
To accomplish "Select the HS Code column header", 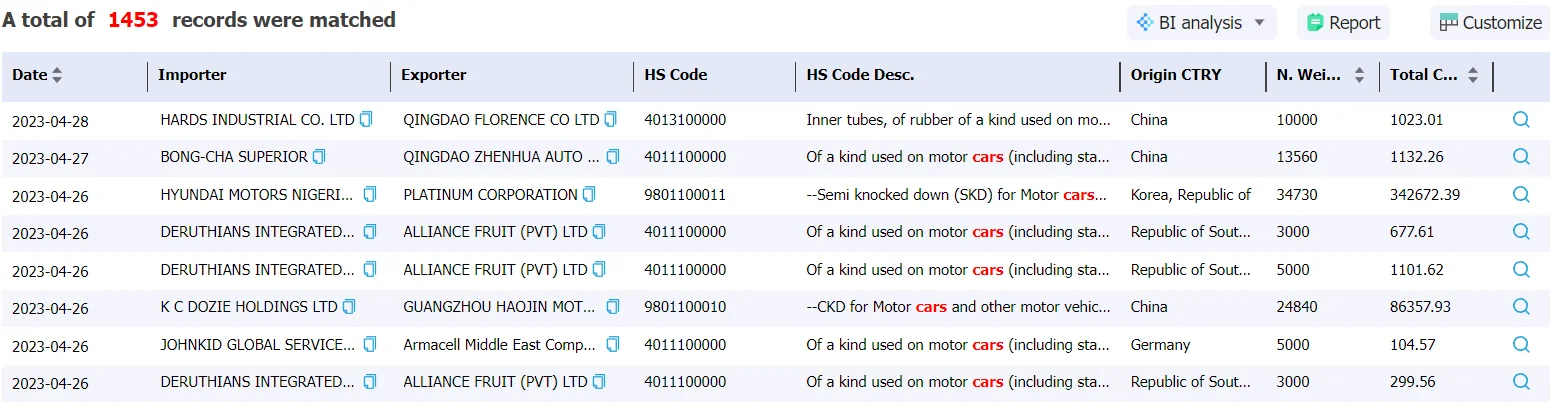I will 676,75.
